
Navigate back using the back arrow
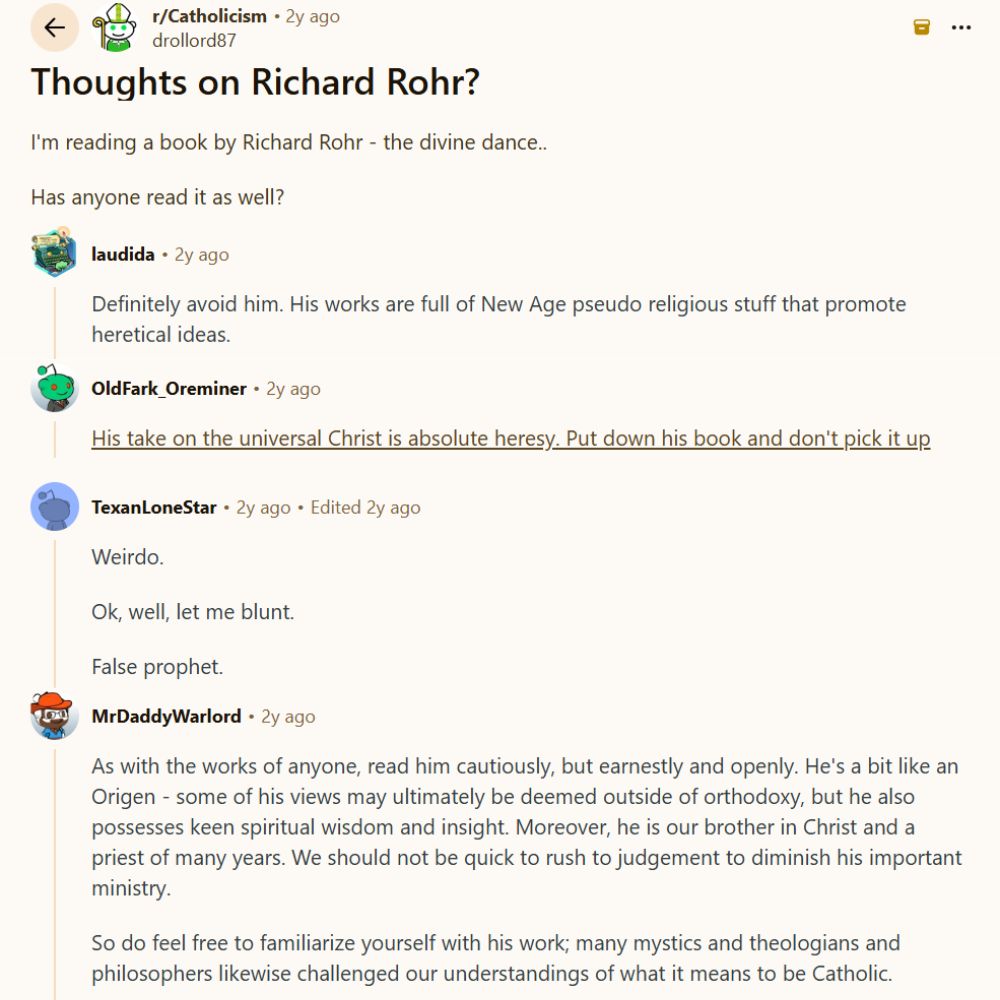click(56, 27)
